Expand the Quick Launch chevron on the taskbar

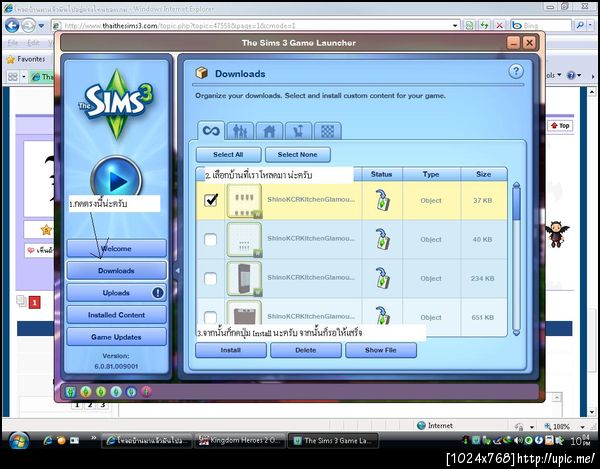(x=93, y=437)
